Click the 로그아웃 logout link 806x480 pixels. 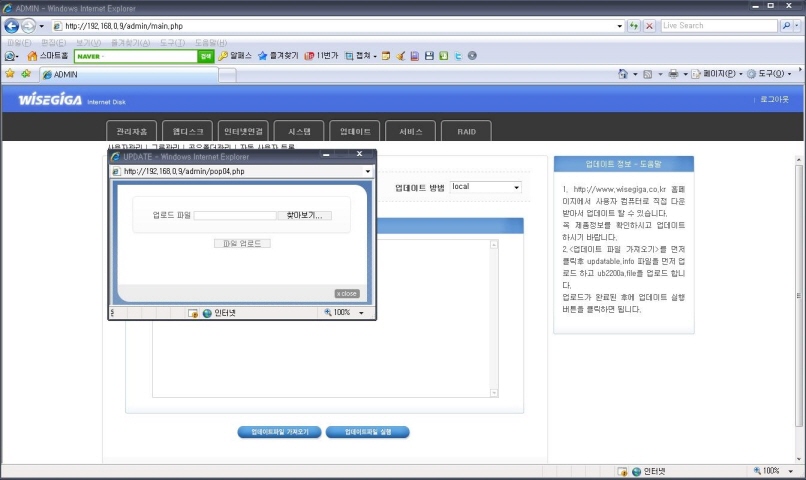pos(774,100)
